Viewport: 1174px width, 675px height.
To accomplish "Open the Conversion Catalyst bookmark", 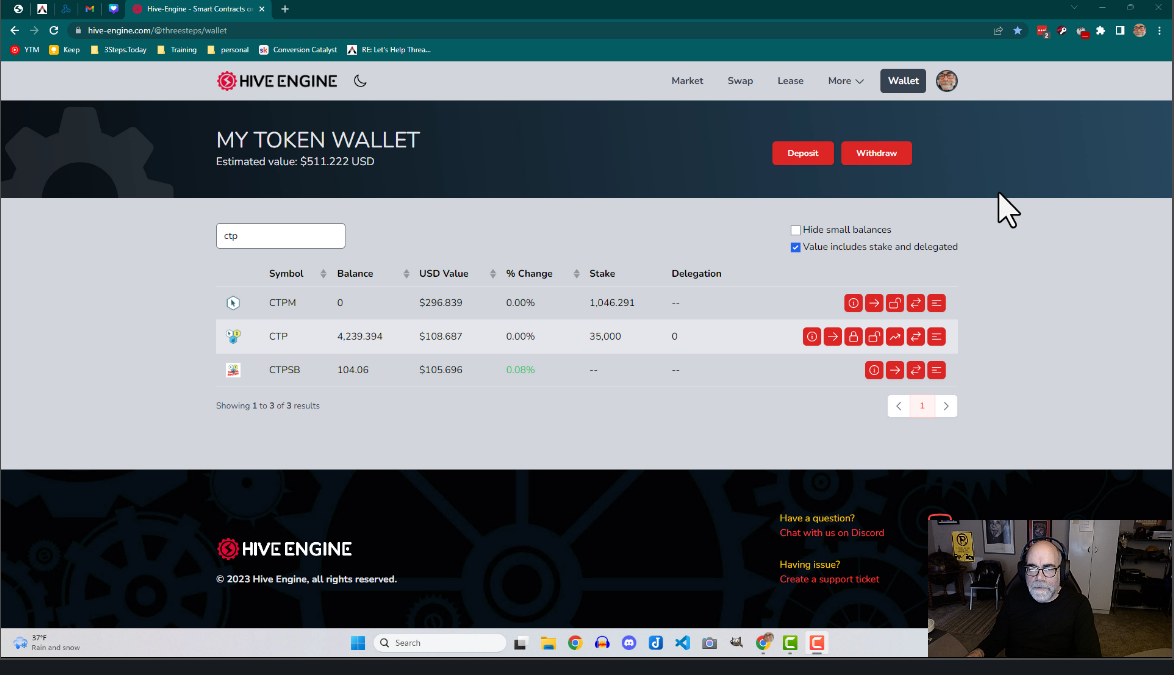I will coord(298,50).
